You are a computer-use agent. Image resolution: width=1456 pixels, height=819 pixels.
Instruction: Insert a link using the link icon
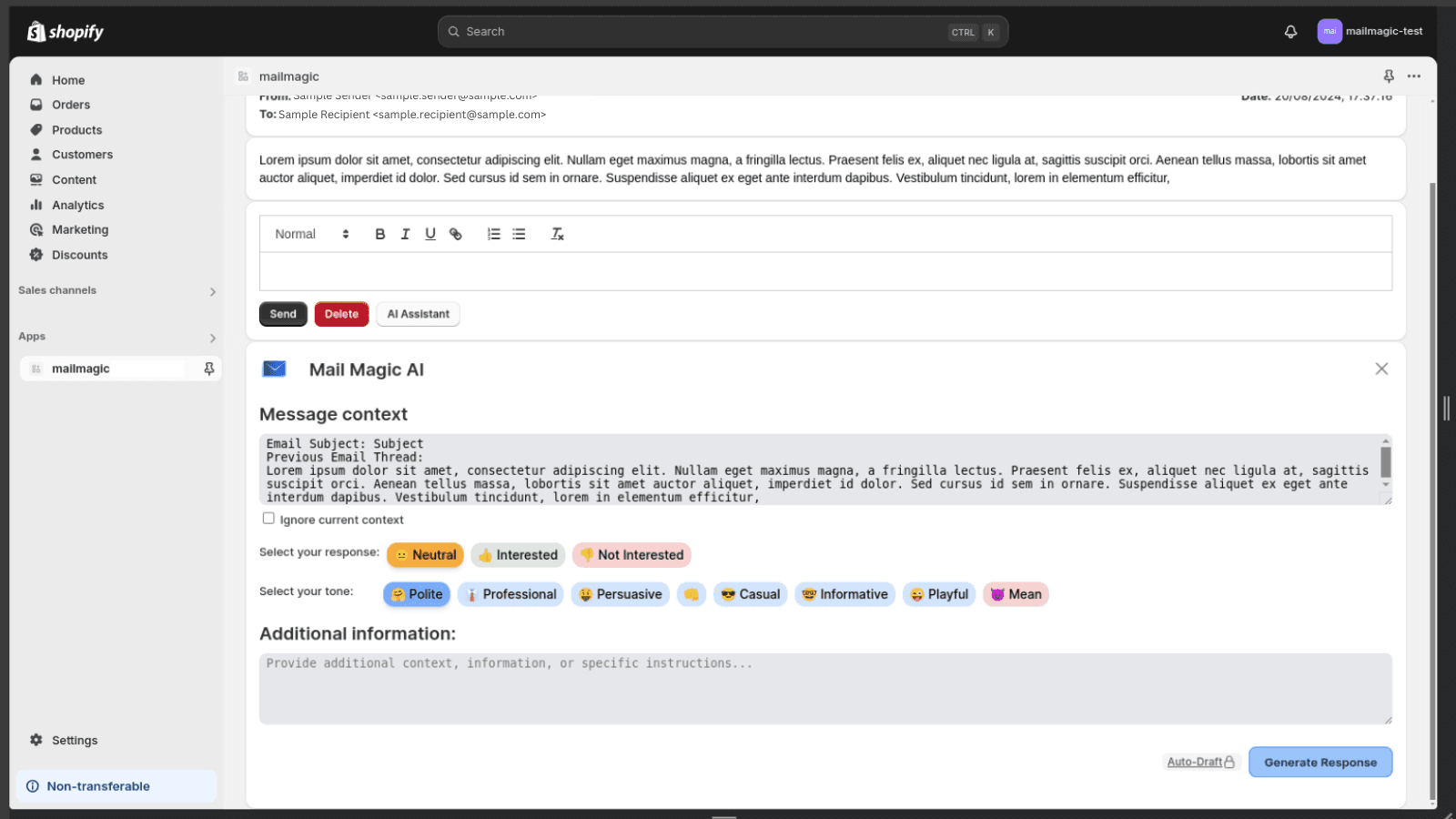click(456, 234)
